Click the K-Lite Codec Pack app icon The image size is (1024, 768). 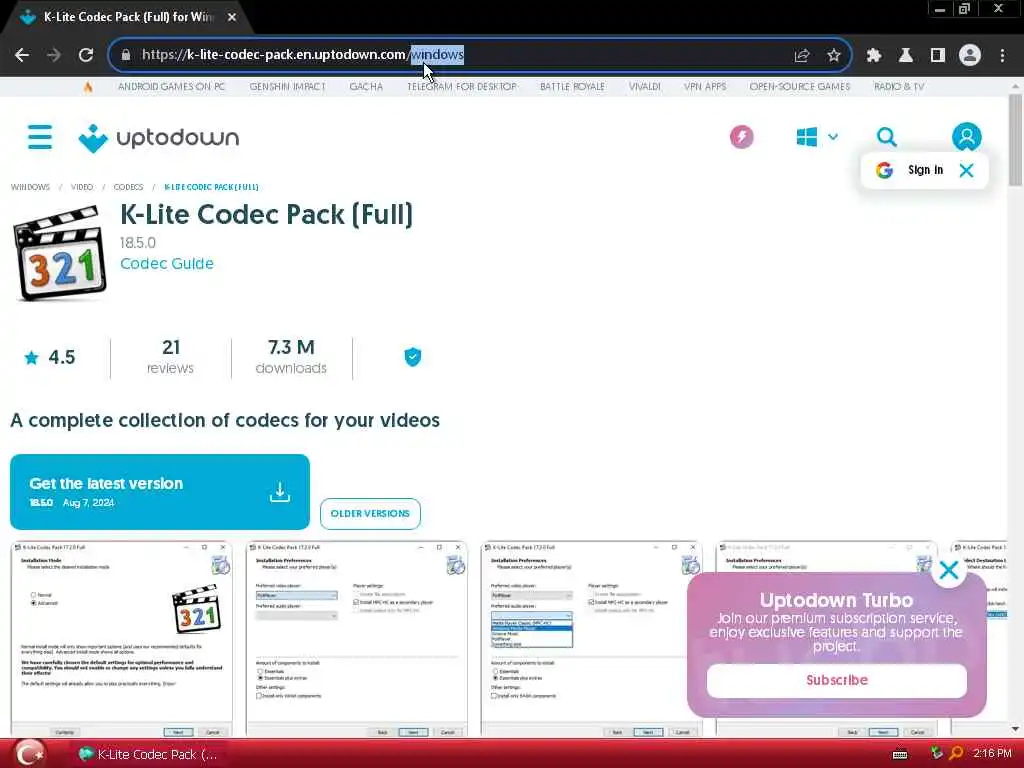(x=60, y=253)
